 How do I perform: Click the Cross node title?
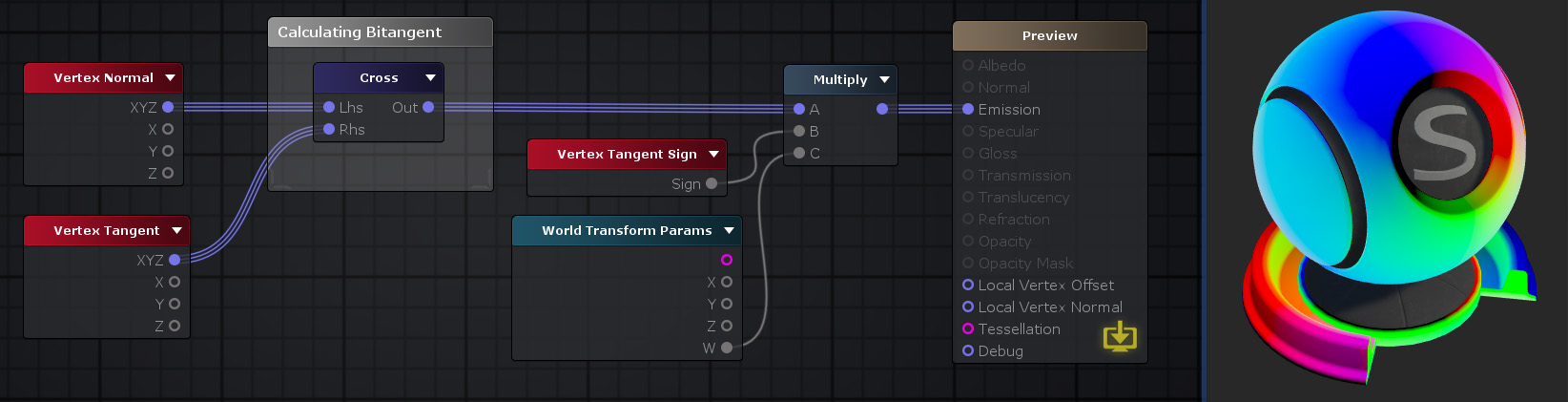click(x=379, y=77)
